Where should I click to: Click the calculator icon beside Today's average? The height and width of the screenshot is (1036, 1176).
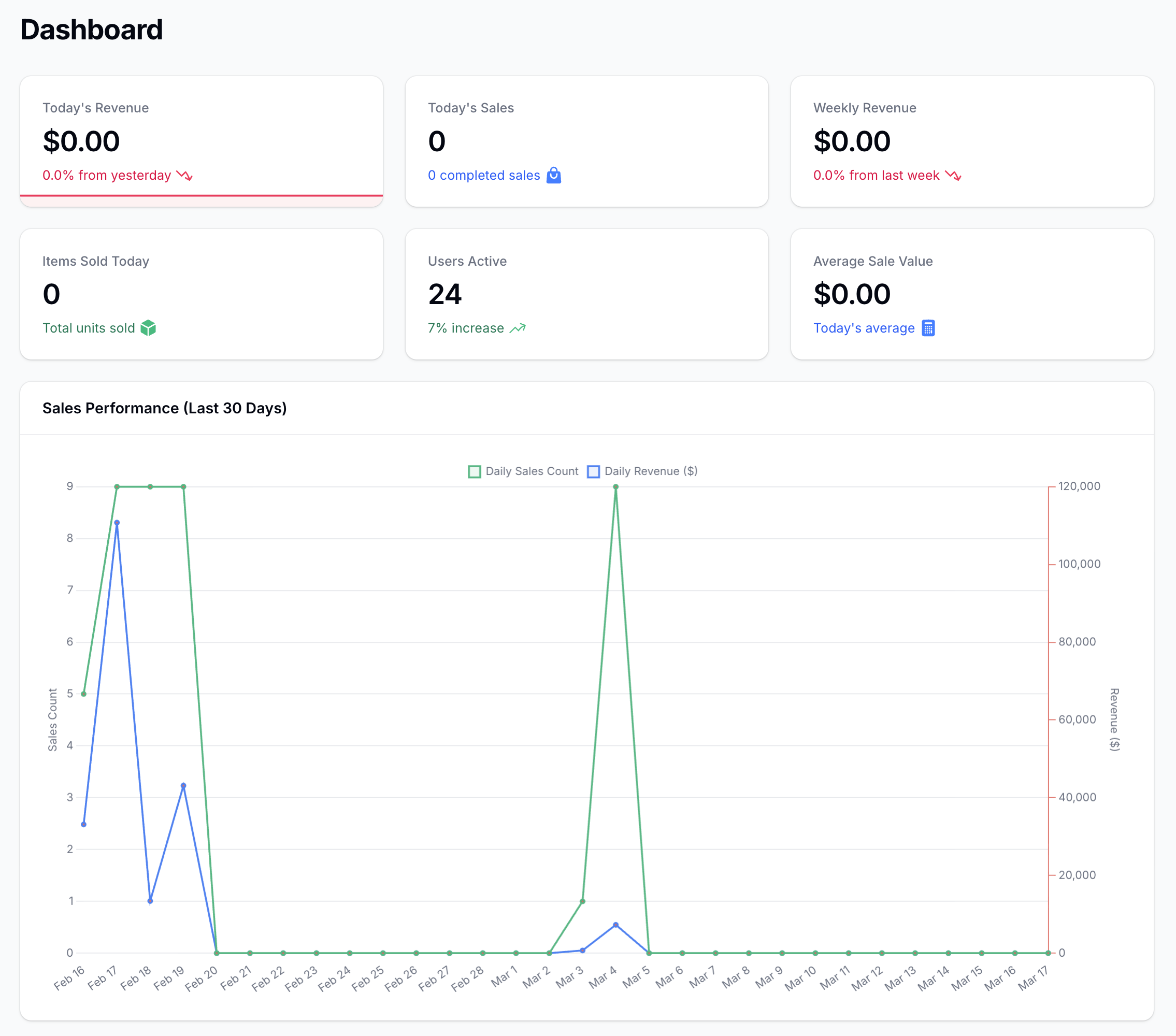point(928,328)
